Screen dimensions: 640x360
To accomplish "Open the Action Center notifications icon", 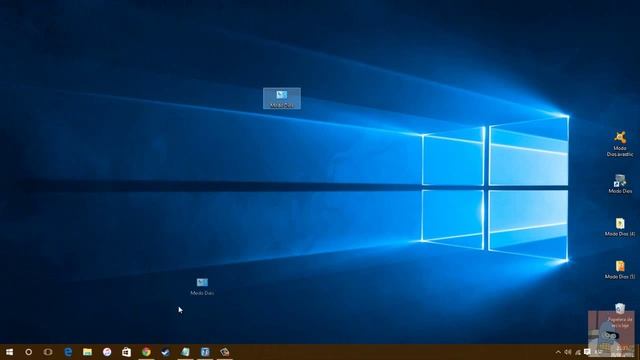I will click(587, 352).
